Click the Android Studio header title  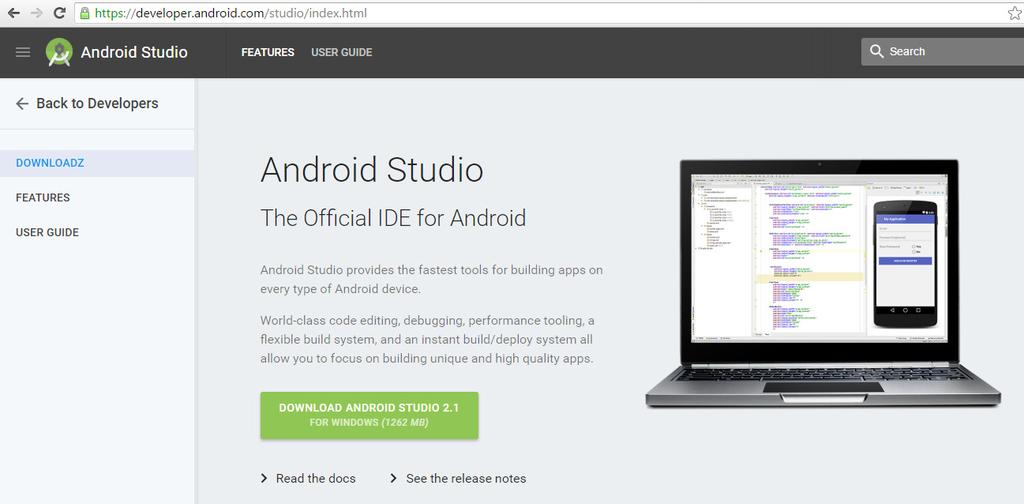(134, 52)
